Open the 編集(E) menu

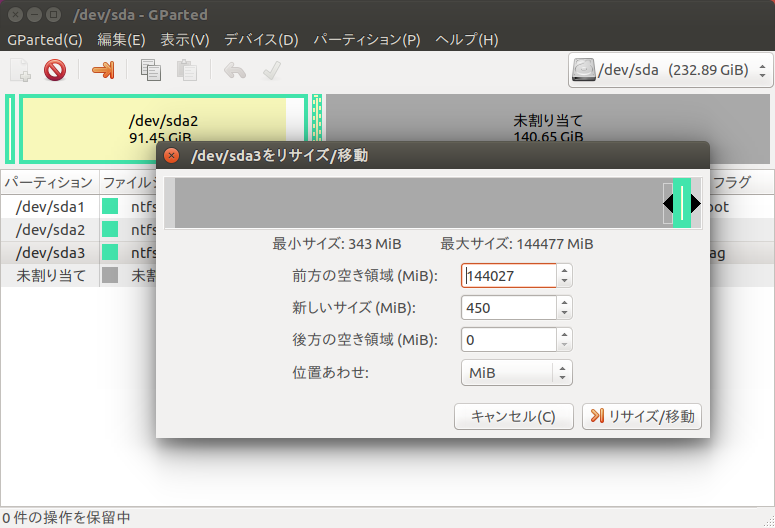(x=121, y=40)
